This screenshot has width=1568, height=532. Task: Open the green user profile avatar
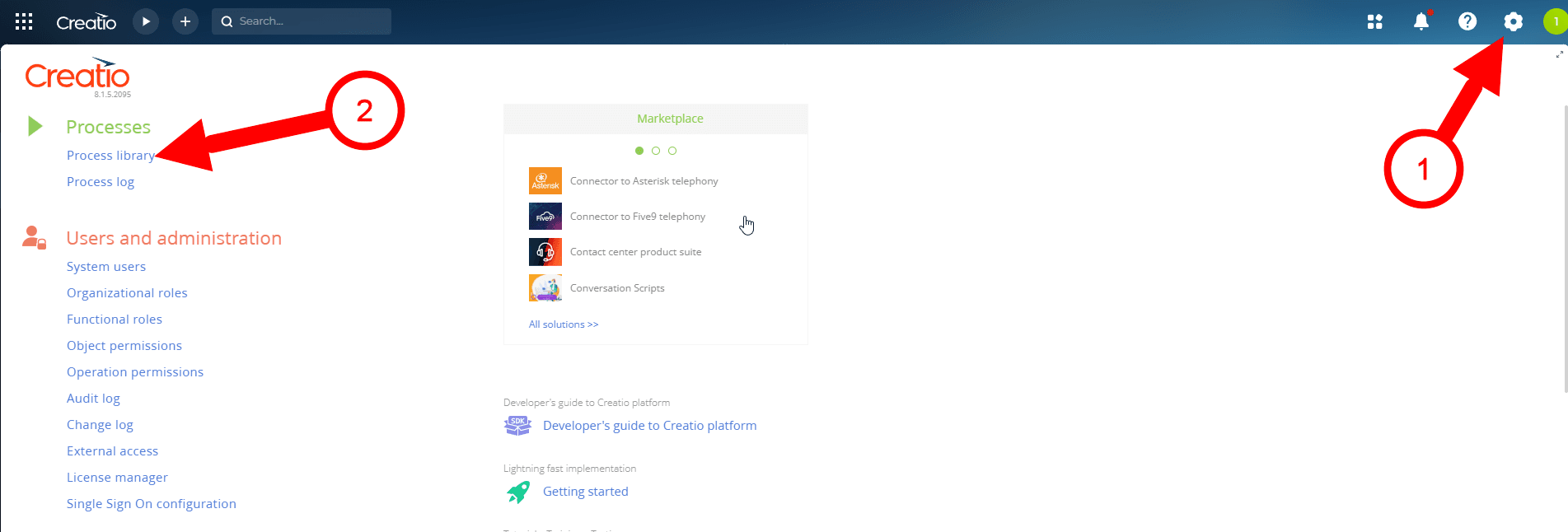[x=1556, y=21]
